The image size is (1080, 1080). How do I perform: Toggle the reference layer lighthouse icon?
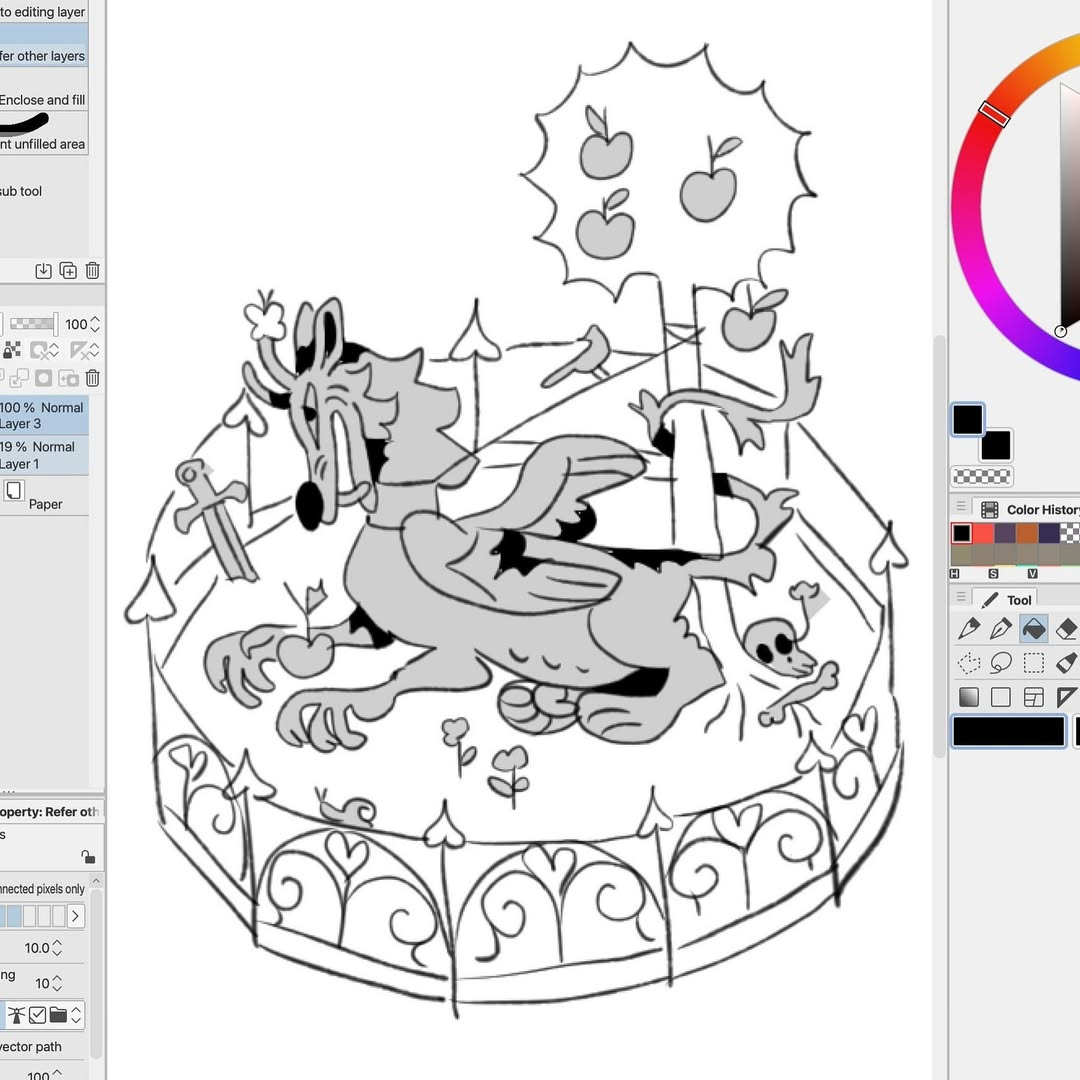pyautogui.click(x=16, y=1015)
